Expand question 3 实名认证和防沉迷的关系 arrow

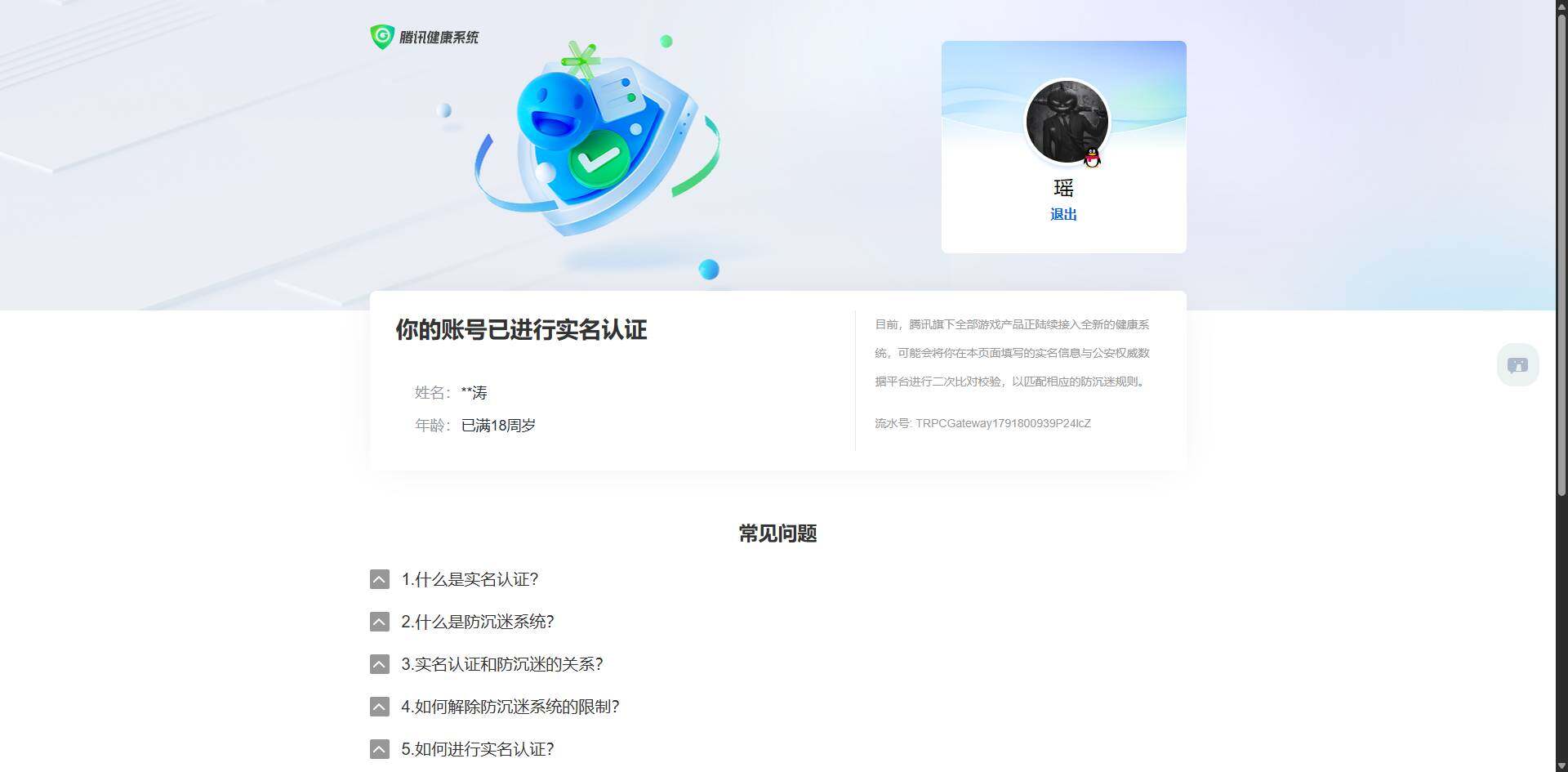(x=380, y=664)
